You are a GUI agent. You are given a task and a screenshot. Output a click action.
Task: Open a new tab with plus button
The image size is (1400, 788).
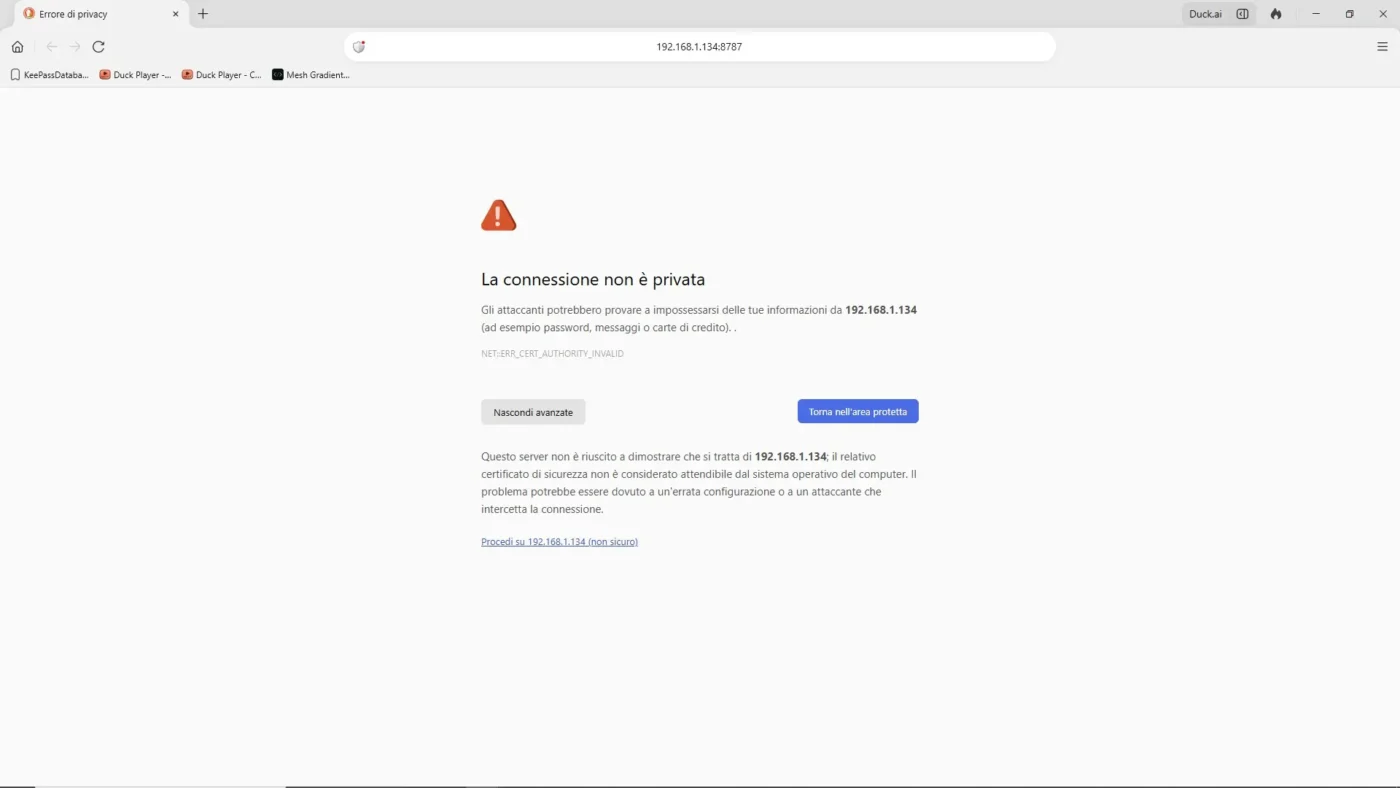(x=203, y=14)
